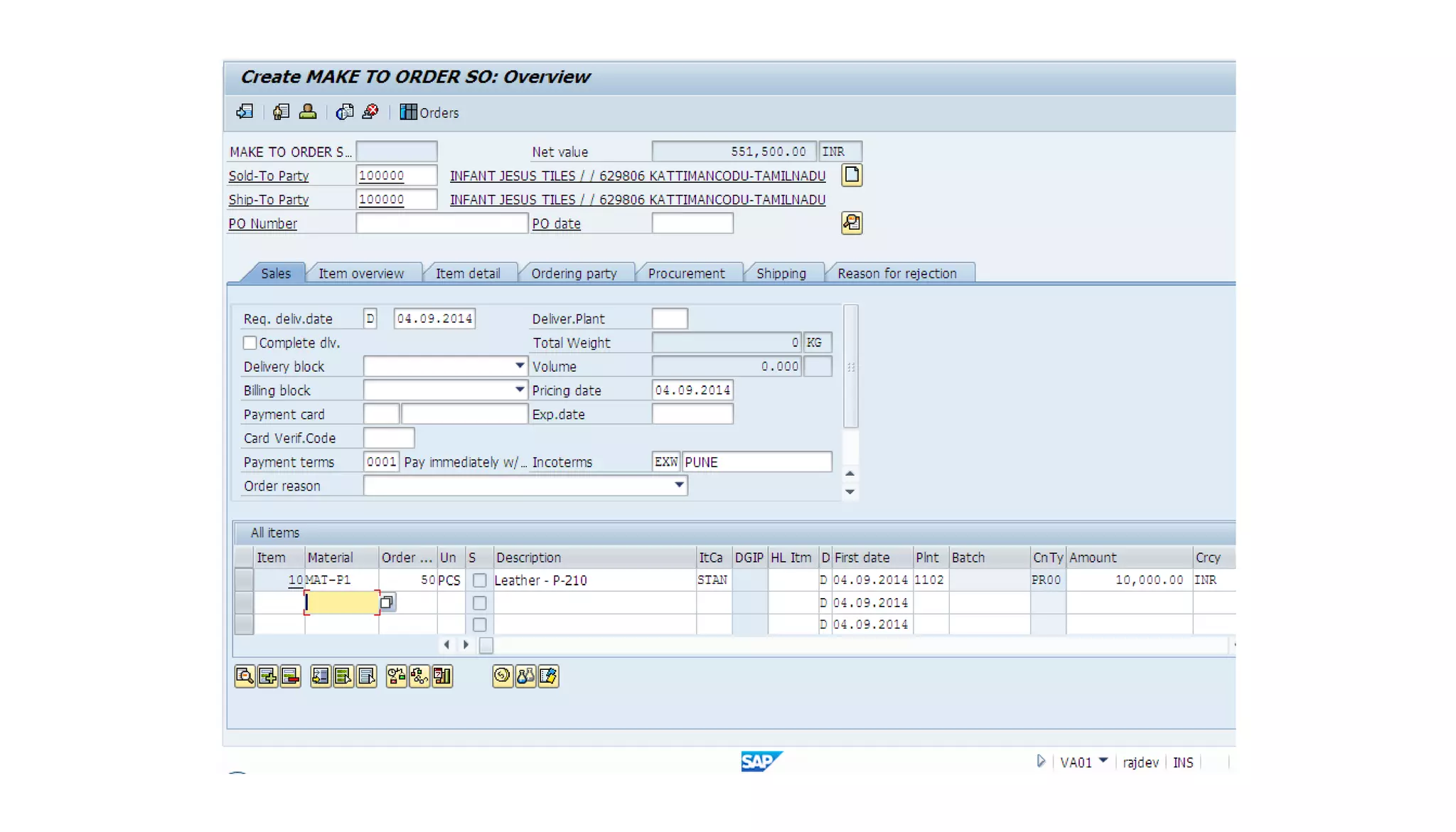
Task: Click the schedule lines chart icon
Action: click(x=442, y=676)
